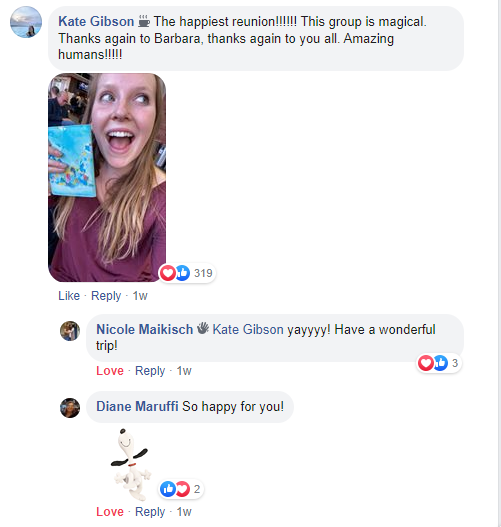501x527 pixels.
Task: Open the selfie photo attached to Kate's comment
Action: 107,177
